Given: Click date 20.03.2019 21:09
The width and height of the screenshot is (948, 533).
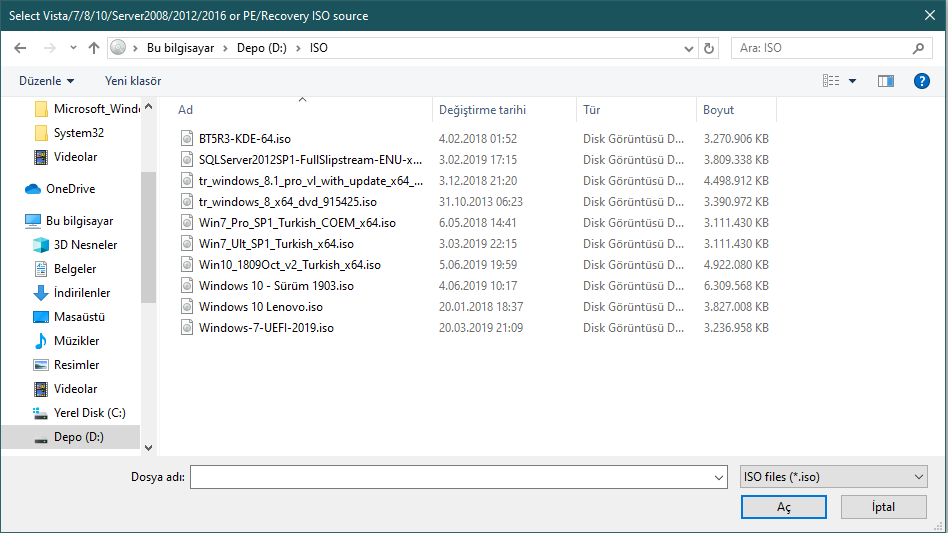Looking at the screenshot, I should pos(481,328).
